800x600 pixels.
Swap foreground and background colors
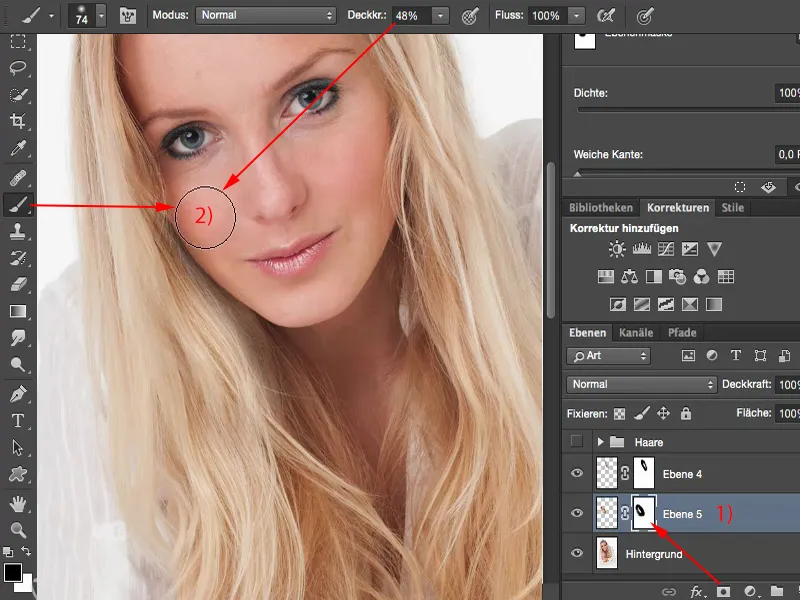click(26, 551)
